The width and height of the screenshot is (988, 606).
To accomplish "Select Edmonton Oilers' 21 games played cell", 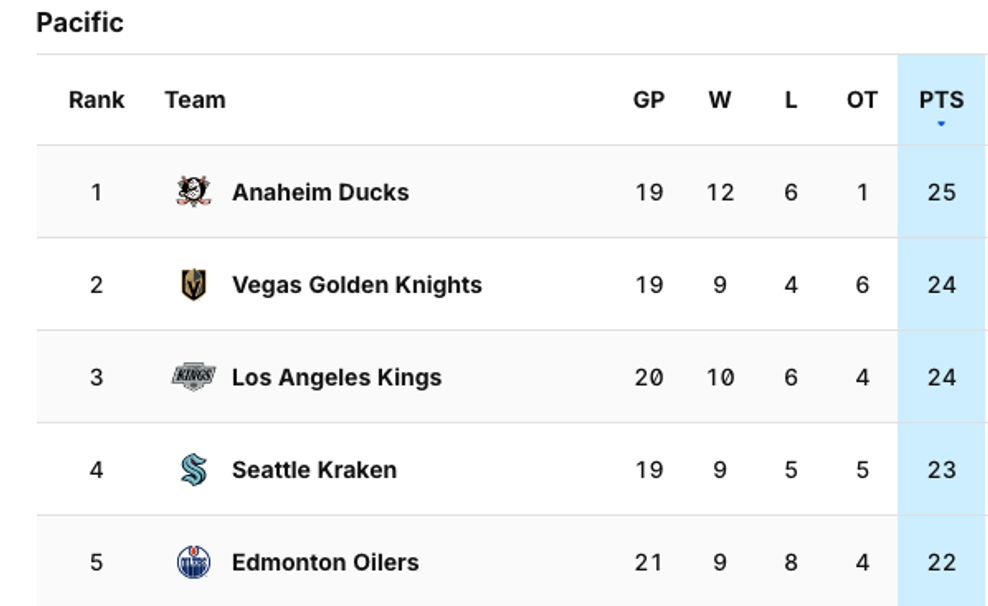I will tap(649, 562).
